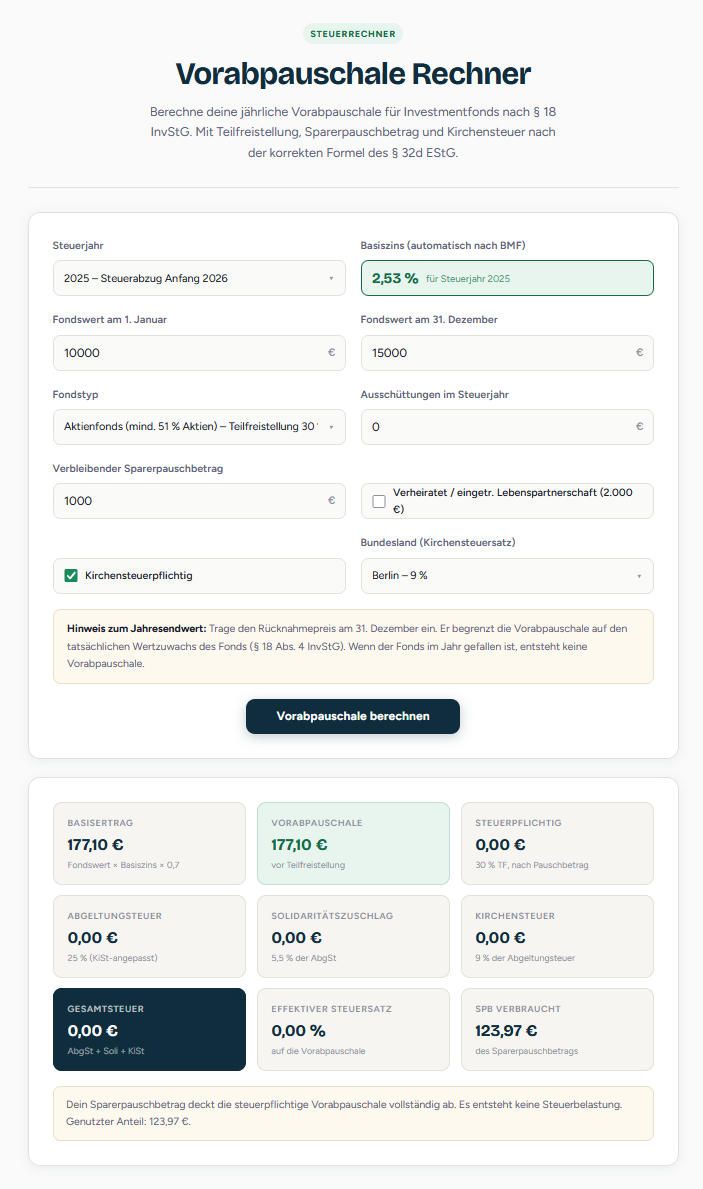Click the Fondstyp label
This screenshot has height=1189, width=703.
pos(75,394)
